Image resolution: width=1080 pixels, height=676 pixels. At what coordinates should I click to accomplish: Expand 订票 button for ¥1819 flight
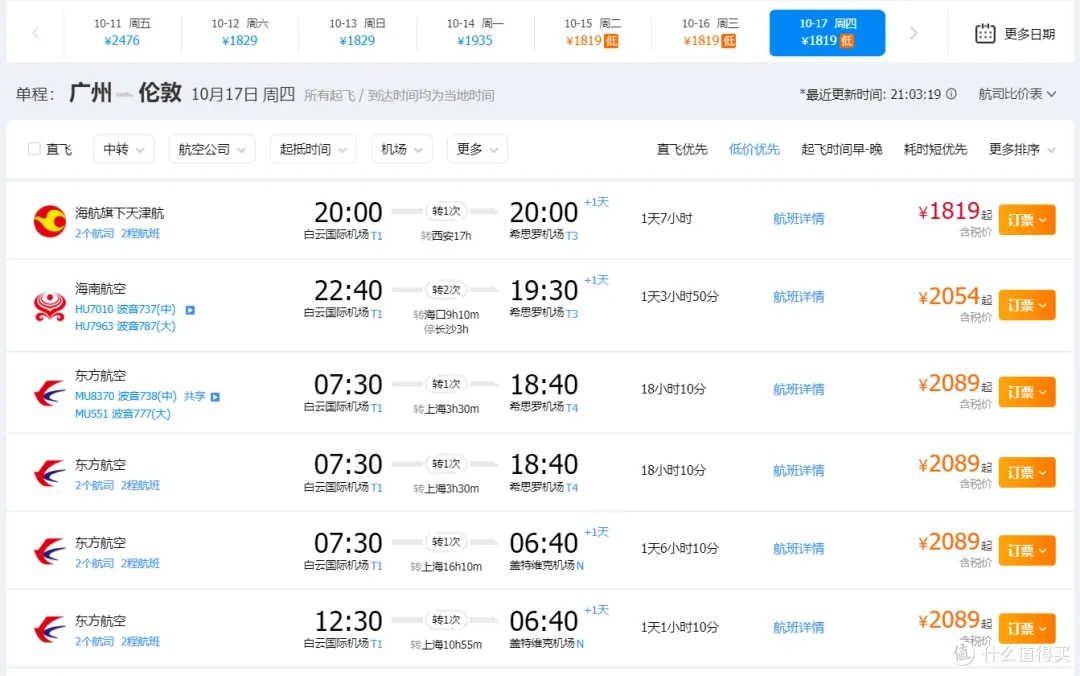click(1027, 220)
